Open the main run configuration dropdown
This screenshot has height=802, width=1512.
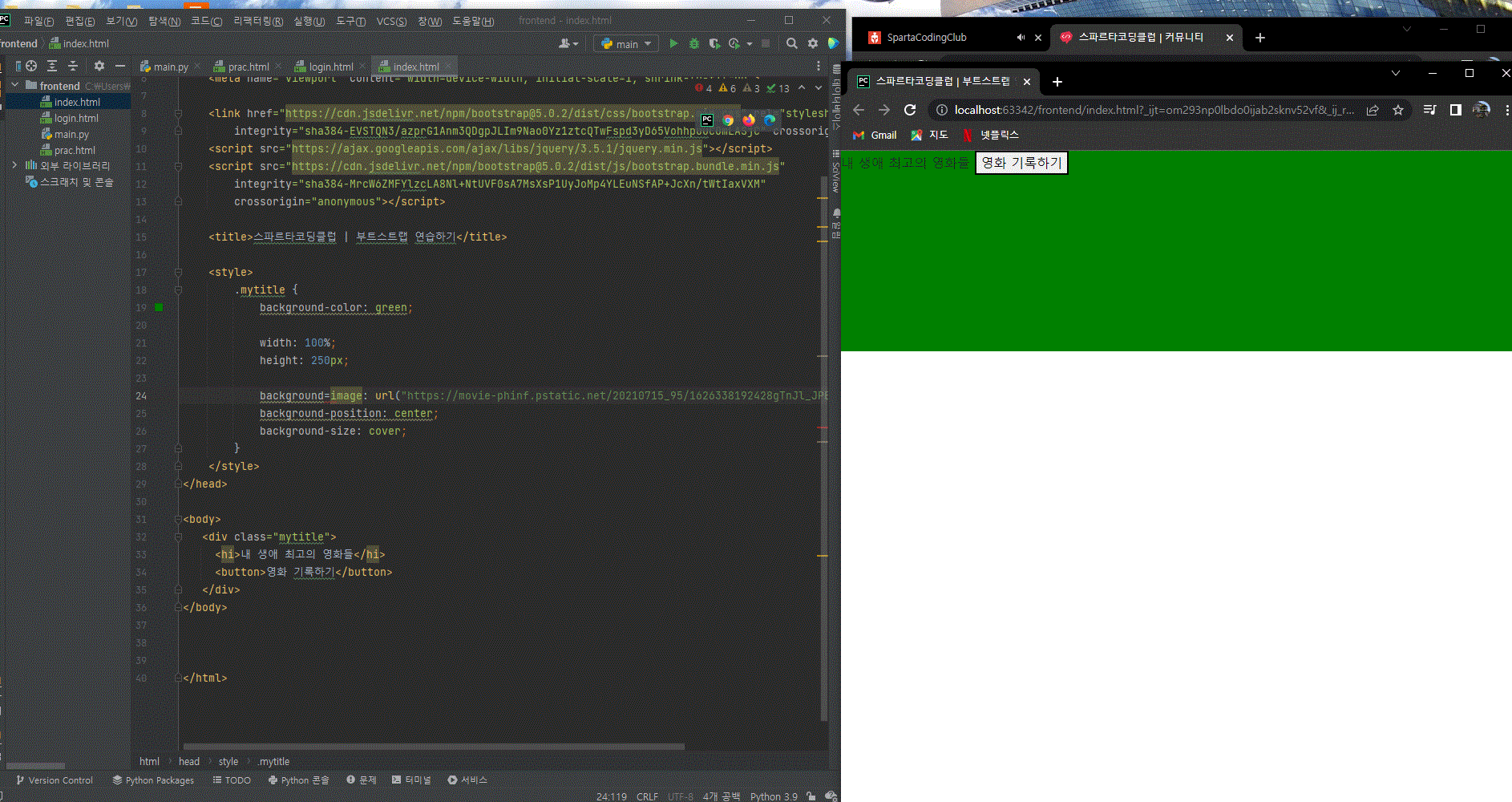point(626,44)
